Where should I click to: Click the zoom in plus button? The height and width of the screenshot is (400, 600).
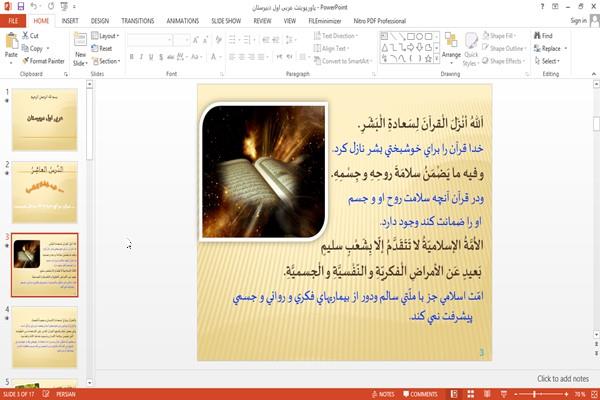[x=566, y=394]
